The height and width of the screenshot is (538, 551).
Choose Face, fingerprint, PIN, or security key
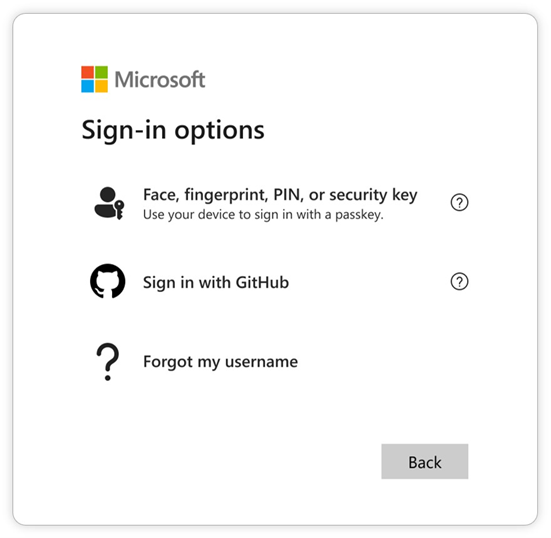tap(279, 203)
